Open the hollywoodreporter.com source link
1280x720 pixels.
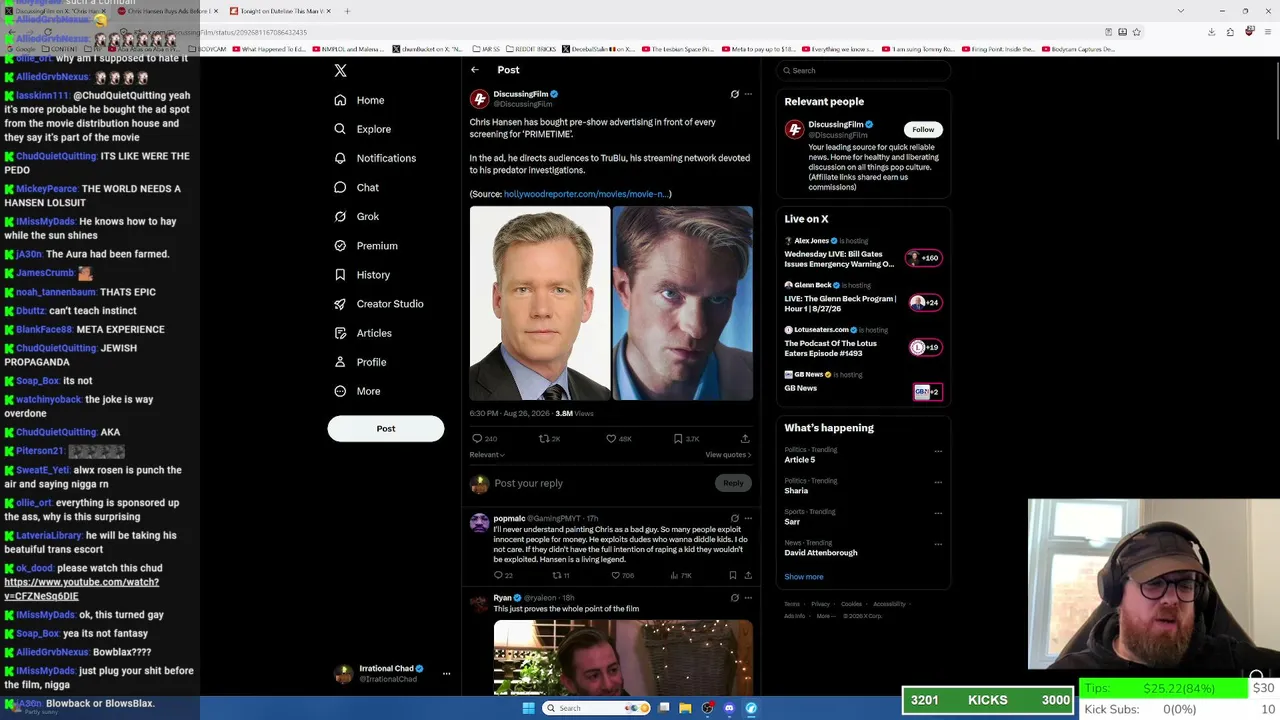pos(586,194)
